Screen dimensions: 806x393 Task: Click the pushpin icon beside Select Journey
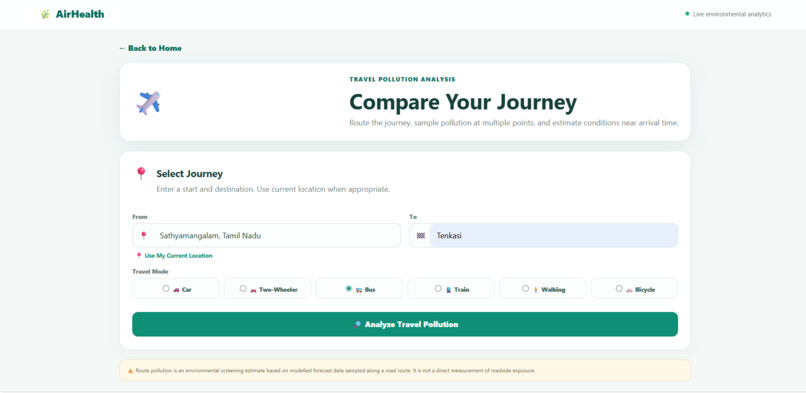tap(141, 173)
